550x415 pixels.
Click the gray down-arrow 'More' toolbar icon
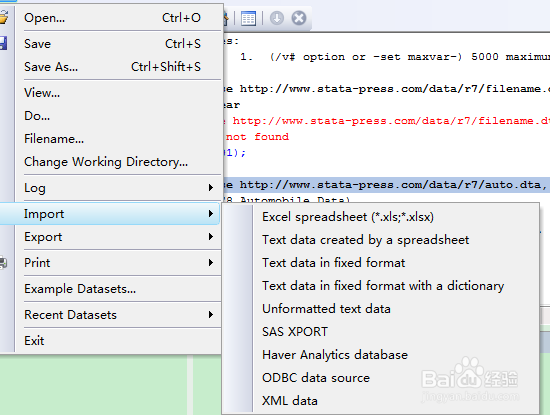pyautogui.click(x=277, y=18)
